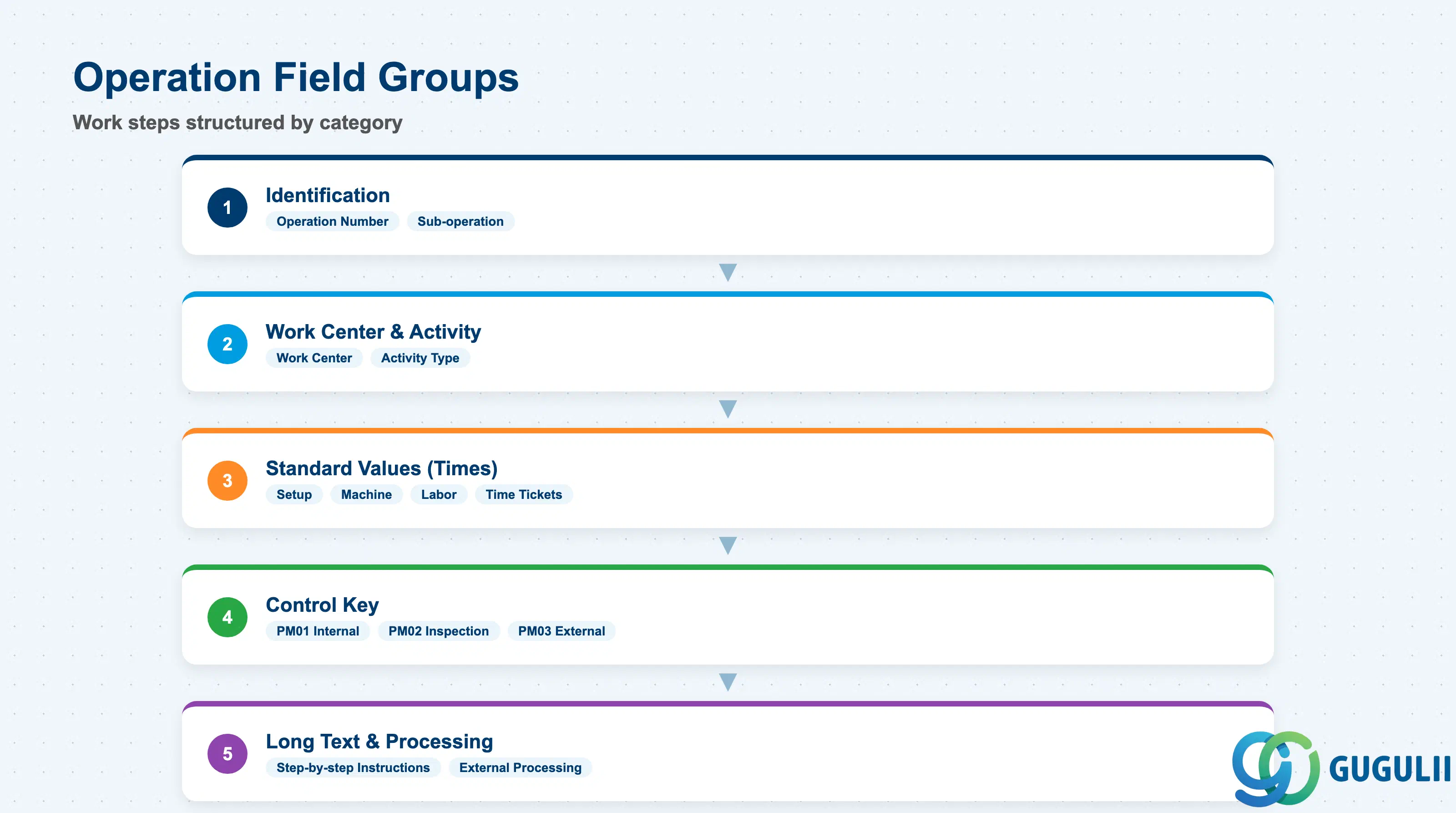Screen dimensions: 1456x813
Task: Click the Standard Values (Times) heading
Action: (382, 468)
